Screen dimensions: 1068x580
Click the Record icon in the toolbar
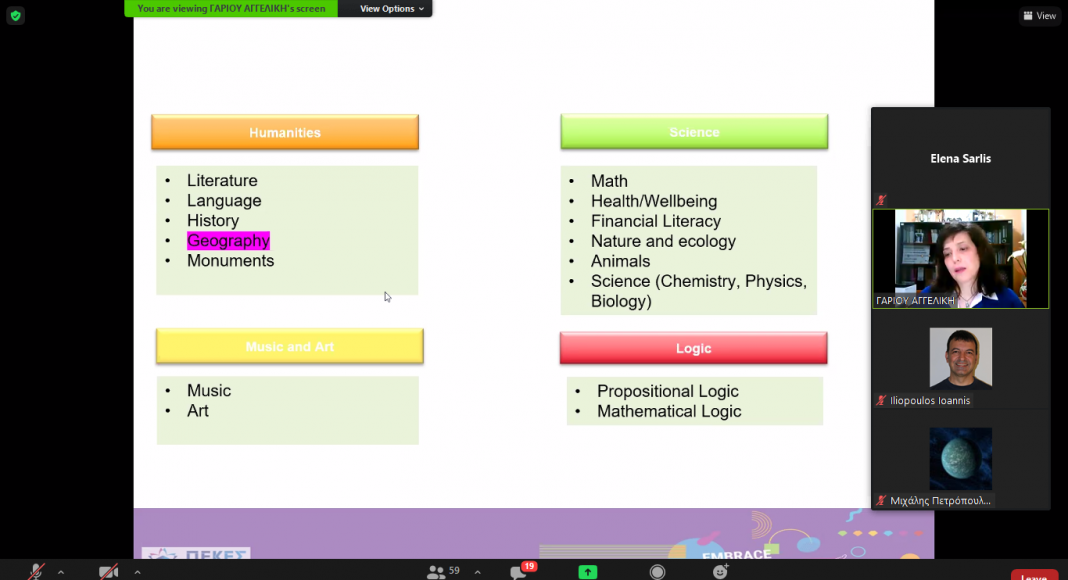point(657,572)
